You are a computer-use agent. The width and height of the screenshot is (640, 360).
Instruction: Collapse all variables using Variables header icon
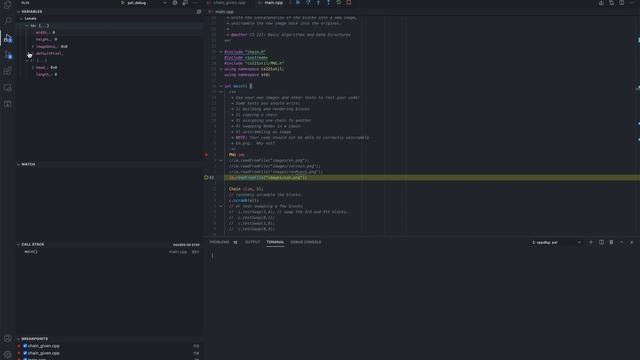tap(199, 11)
